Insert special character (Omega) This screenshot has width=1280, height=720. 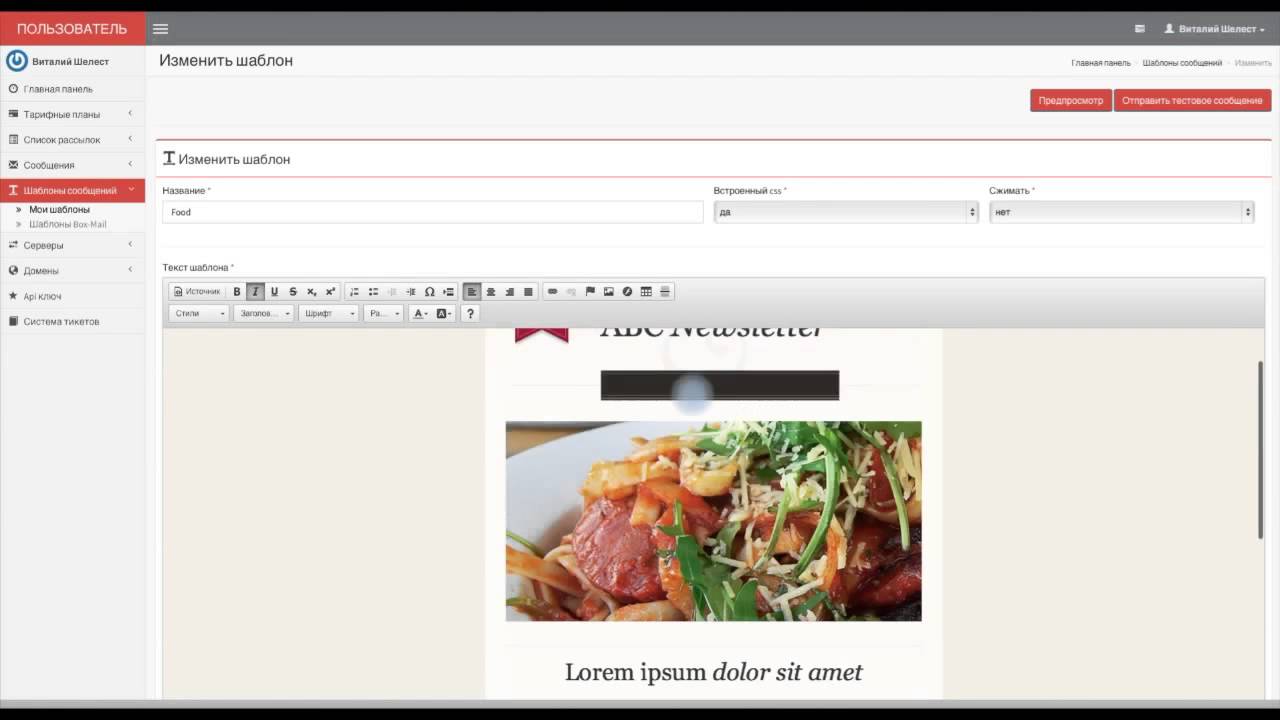pyautogui.click(x=430, y=292)
